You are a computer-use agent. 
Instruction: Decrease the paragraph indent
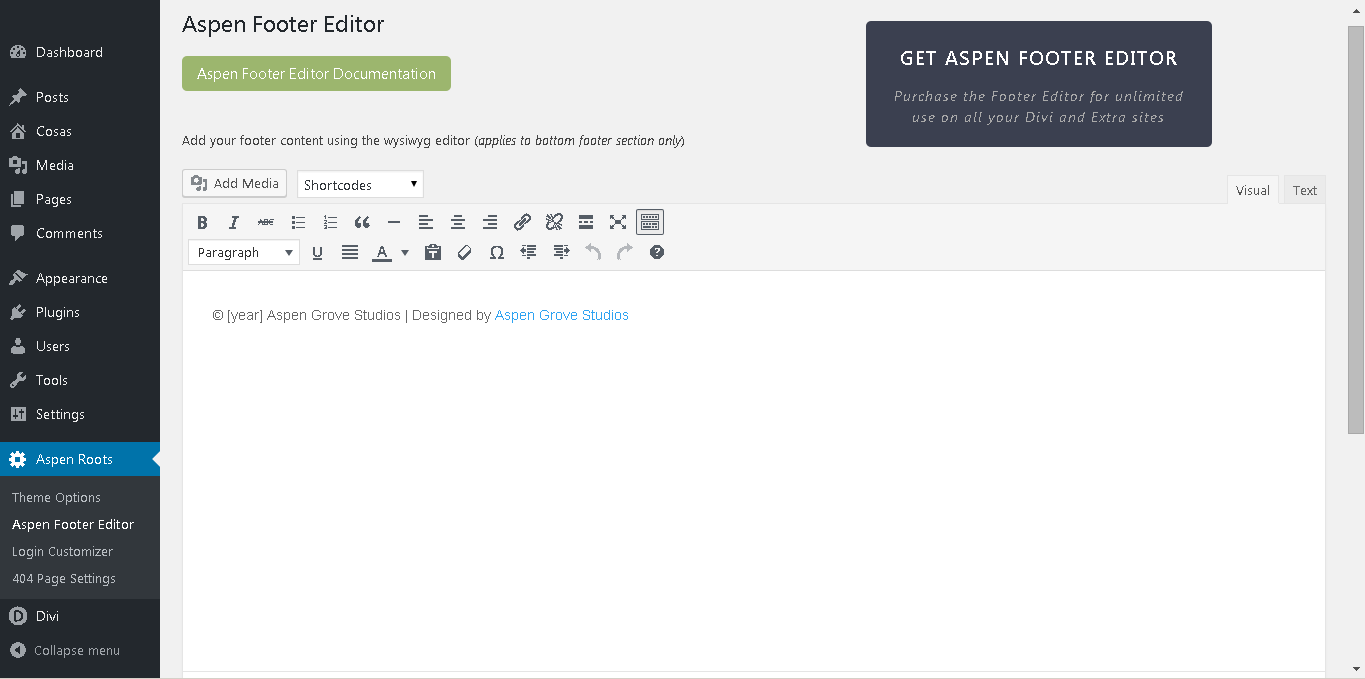(x=529, y=252)
